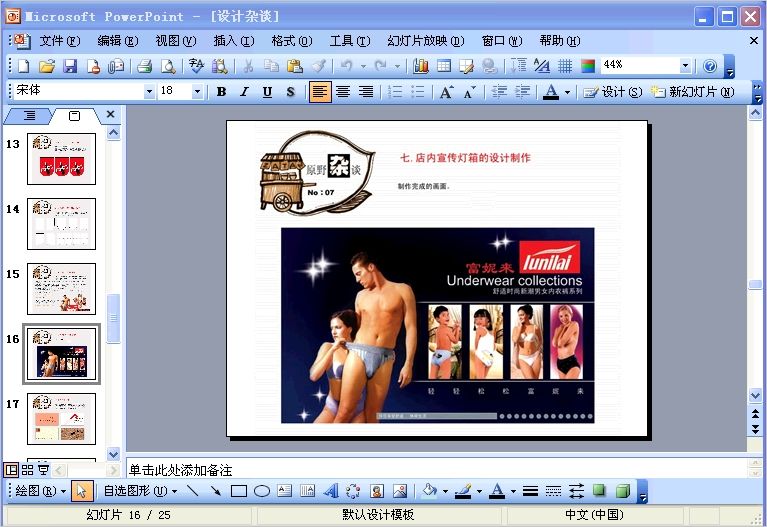Open the 帮助 menu
The height and width of the screenshot is (527, 767).
560,41
